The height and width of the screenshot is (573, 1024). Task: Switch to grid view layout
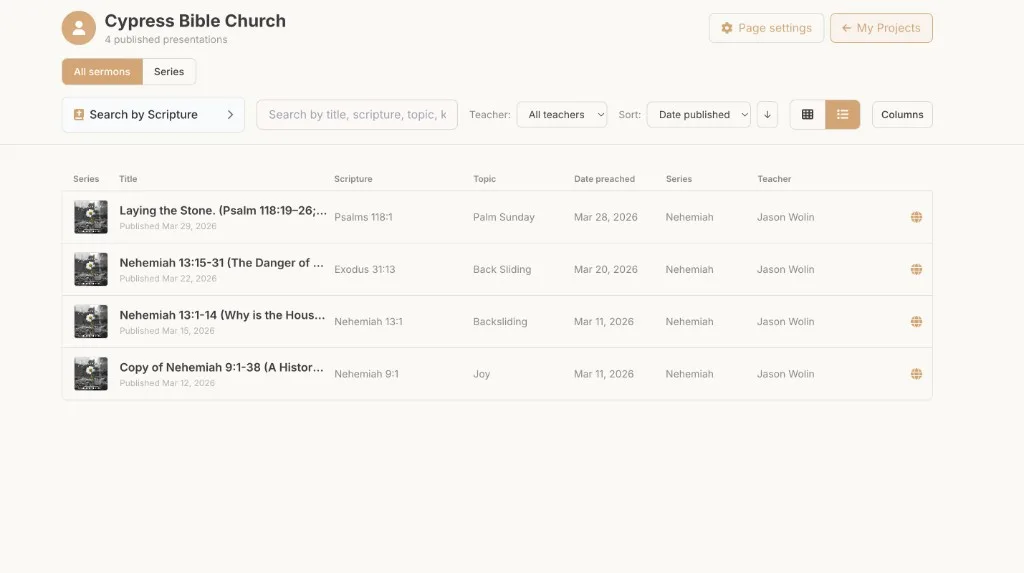[x=807, y=114]
